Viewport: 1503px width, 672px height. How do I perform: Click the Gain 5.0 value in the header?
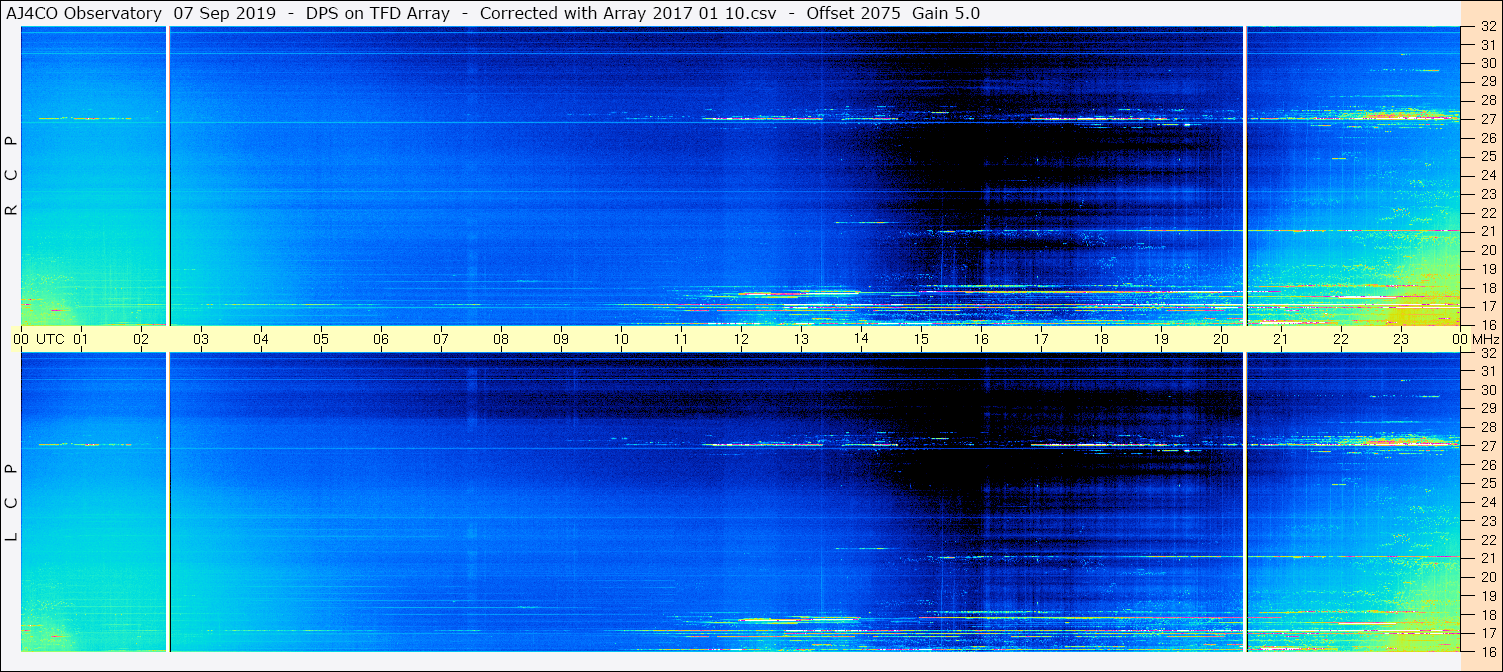(946, 13)
